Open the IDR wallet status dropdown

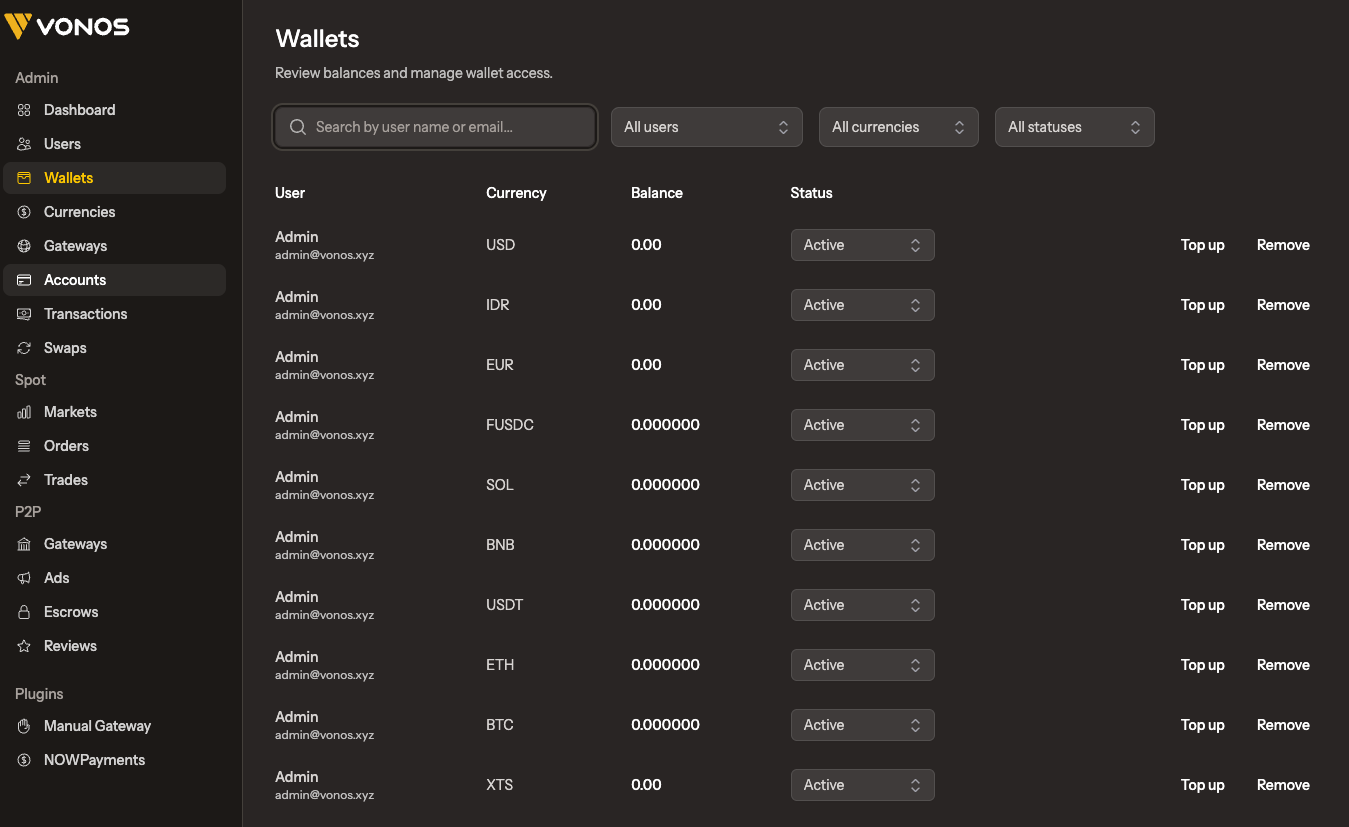(x=862, y=305)
